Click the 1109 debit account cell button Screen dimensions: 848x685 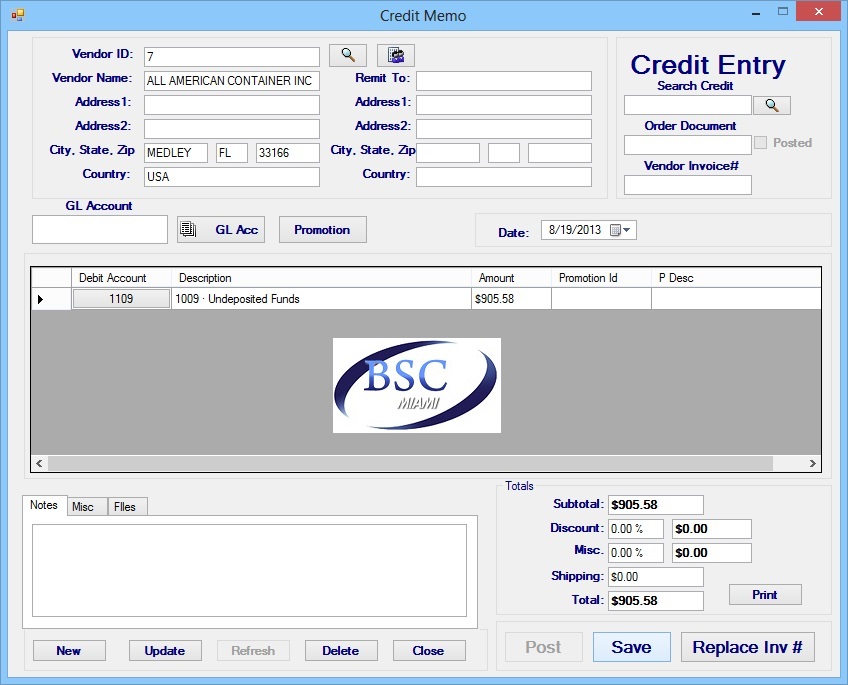coord(121,298)
